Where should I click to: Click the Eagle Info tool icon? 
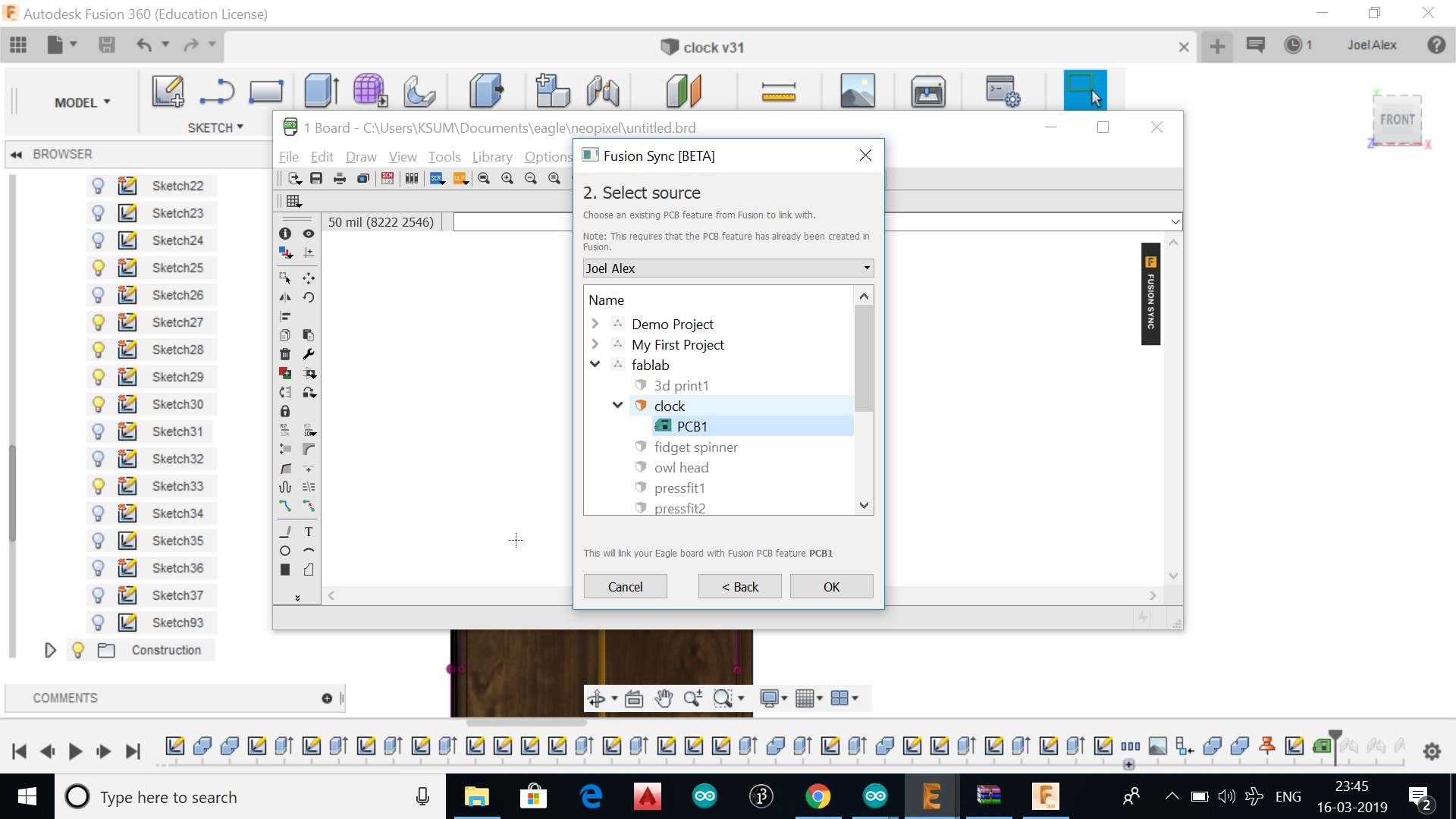(285, 234)
